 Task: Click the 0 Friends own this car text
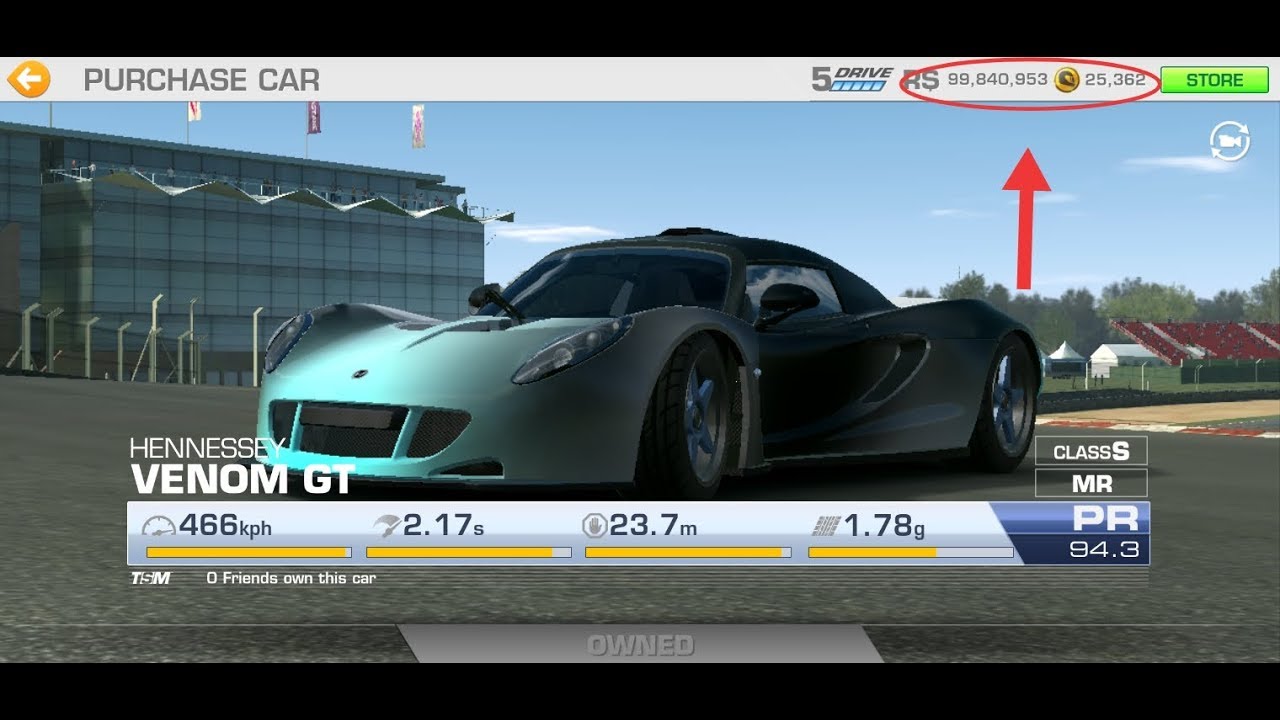291,578
